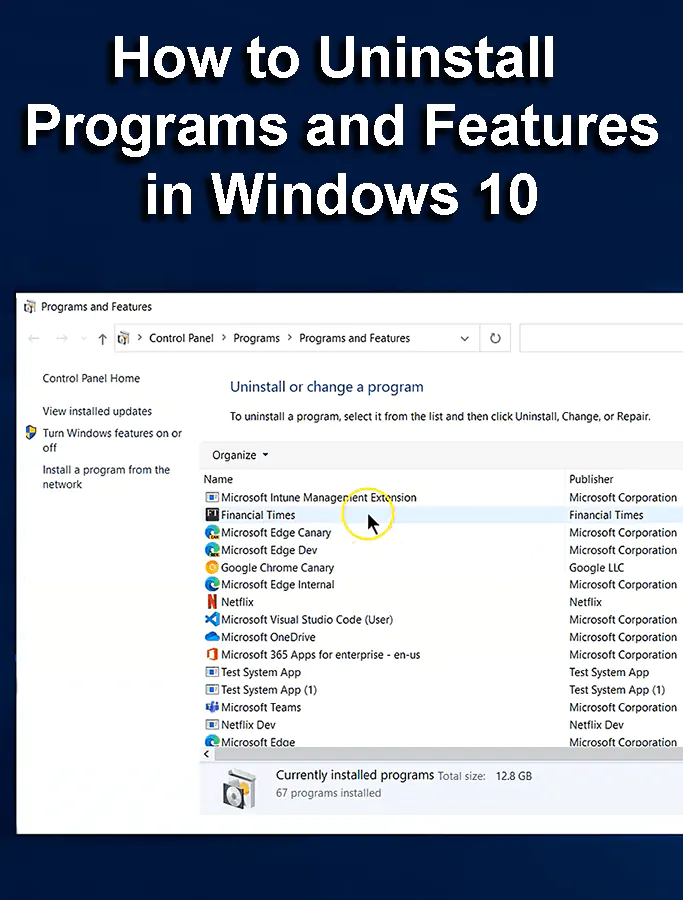Select Microsoft Edge Dev program name
This screenshot has width=683, height=900.
(269, 550)
